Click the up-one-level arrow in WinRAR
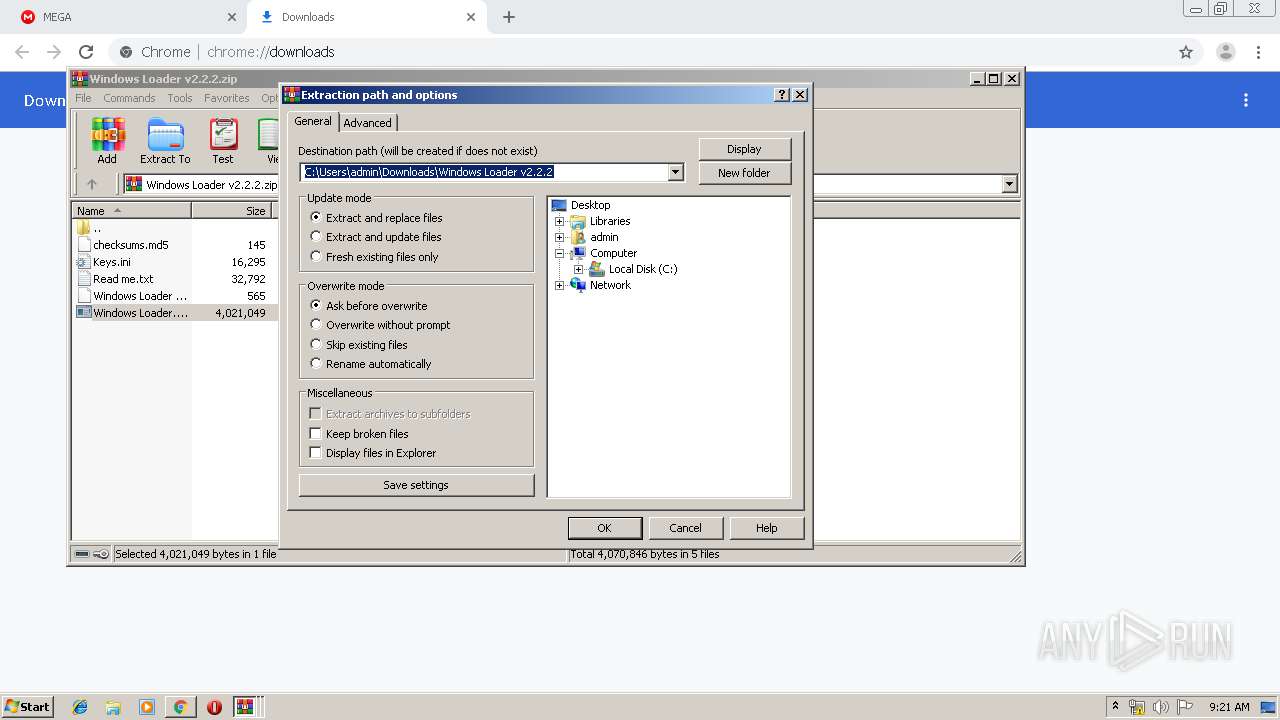This screenshot has height=720, width=1280. point(92,184)
